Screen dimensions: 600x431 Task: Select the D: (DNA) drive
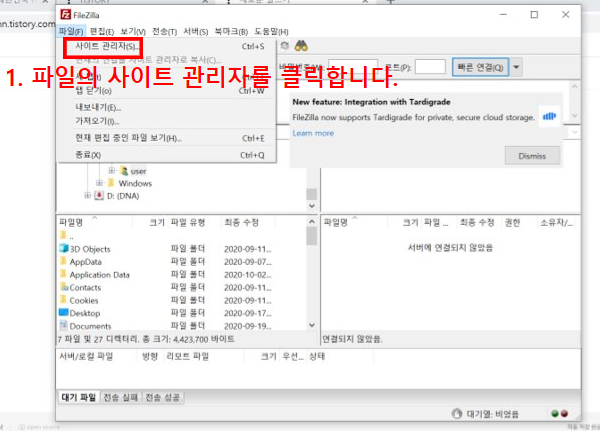pyautogui.click(x=123, y=196)
